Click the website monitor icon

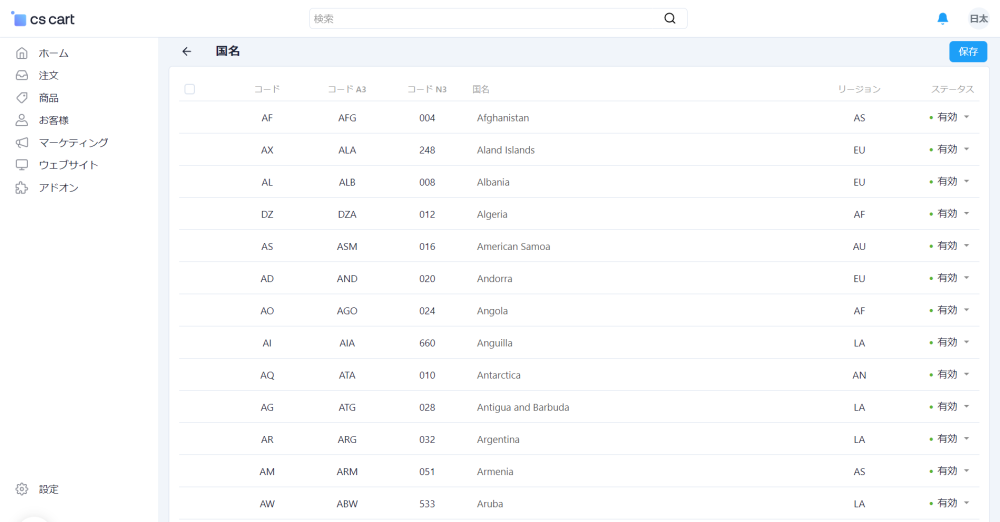[22, 165]
